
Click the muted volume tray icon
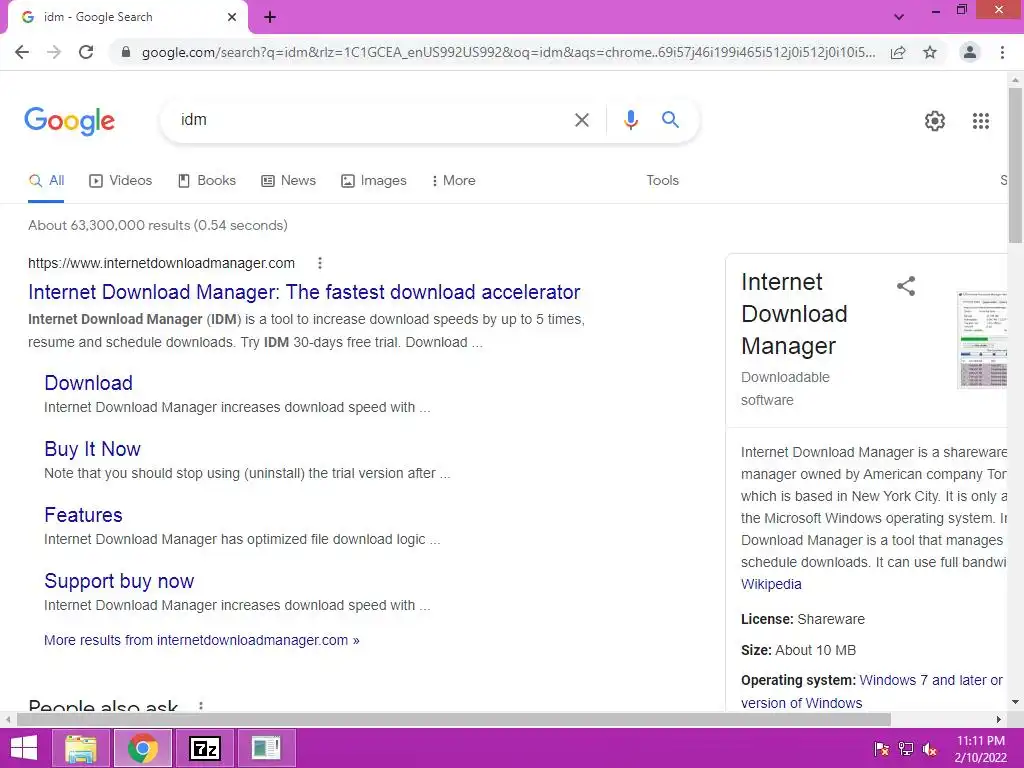[x=930, y=749]
